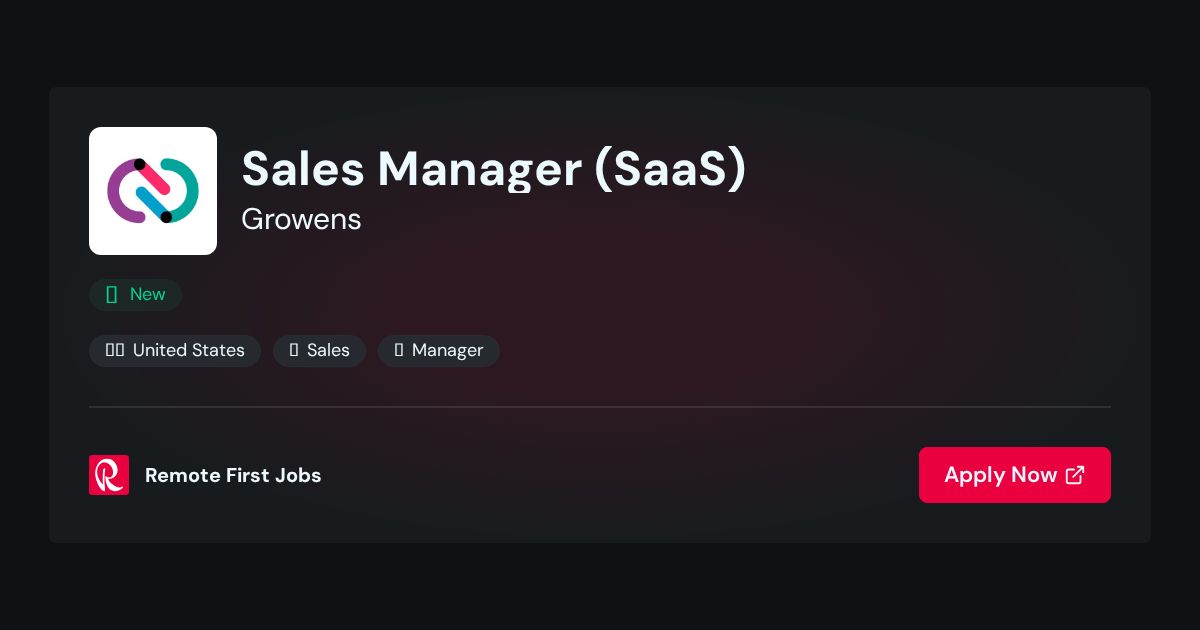1200x630 pixels.
Task: Open the Apply Now button
Action: pos(1015,475)
